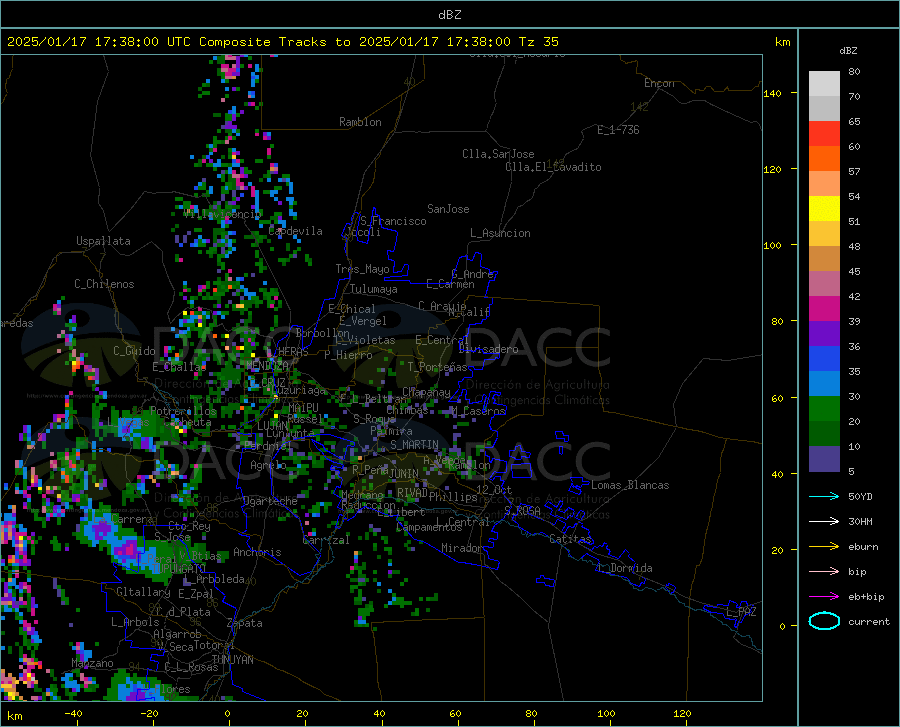Click the L_PAZ label
Image resolution: width=900 pixels, height=727 pixels.
click(741, 612)
